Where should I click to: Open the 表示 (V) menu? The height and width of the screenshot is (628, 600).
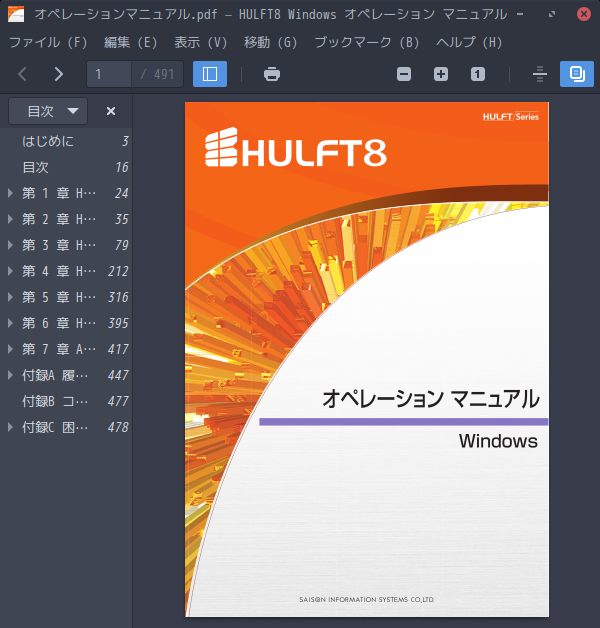pyautogui.click(x=200, y=42)
